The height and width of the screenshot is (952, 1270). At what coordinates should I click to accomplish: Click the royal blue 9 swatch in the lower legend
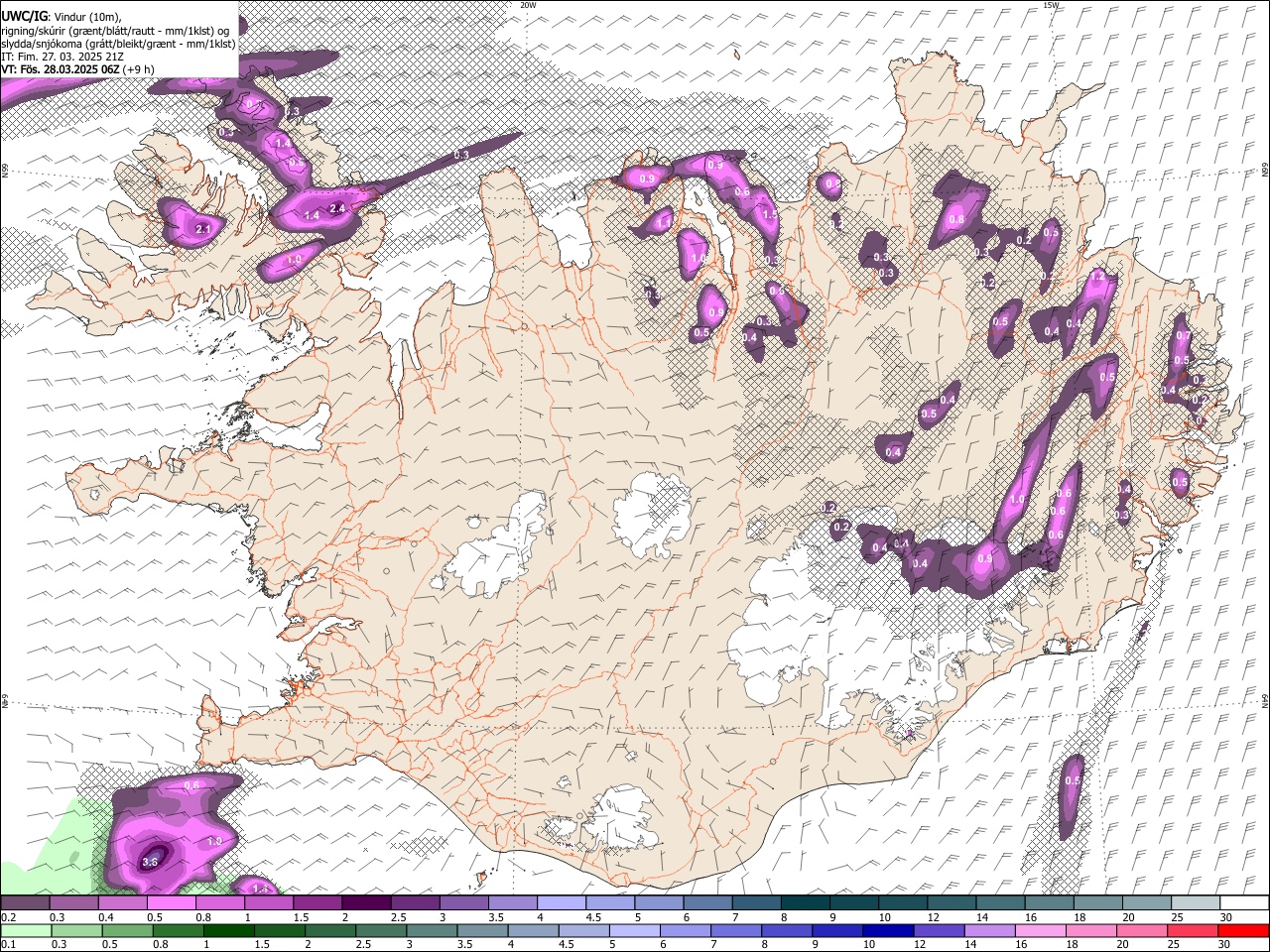tap(836, 930)
